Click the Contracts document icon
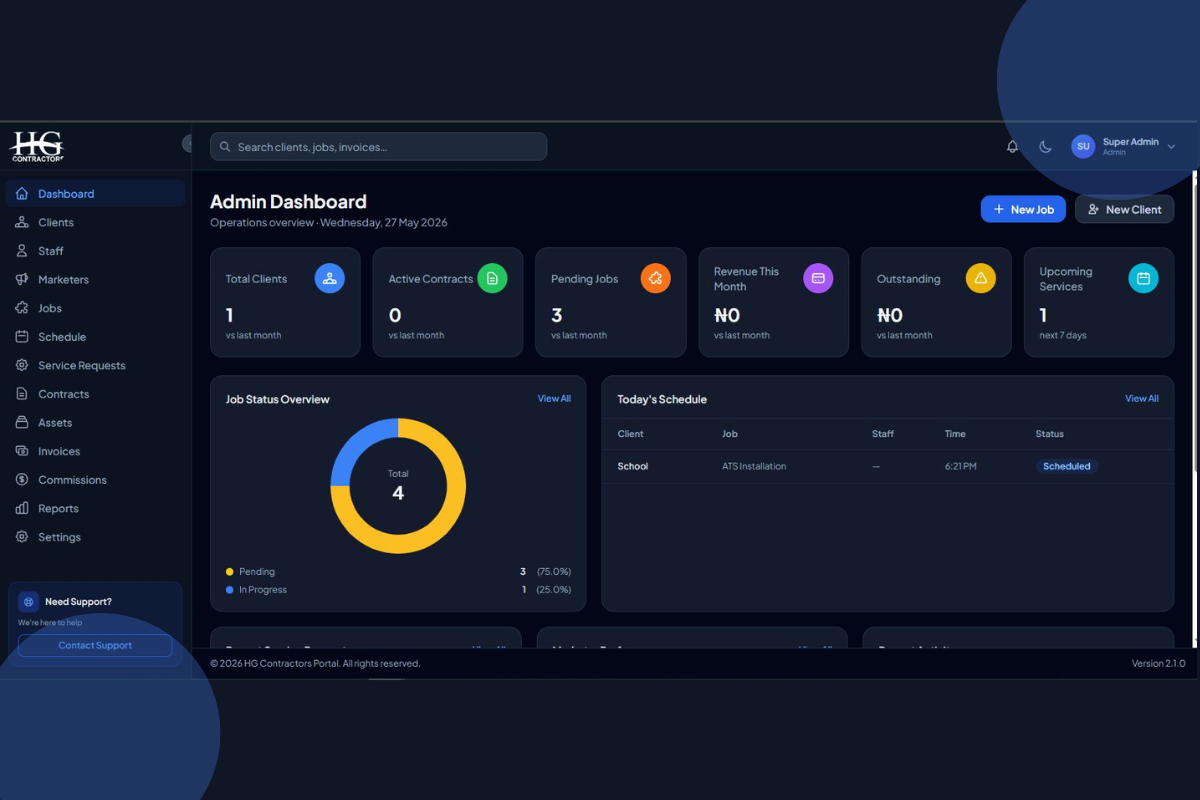1200x800 pixels. (x=22, y=394)
